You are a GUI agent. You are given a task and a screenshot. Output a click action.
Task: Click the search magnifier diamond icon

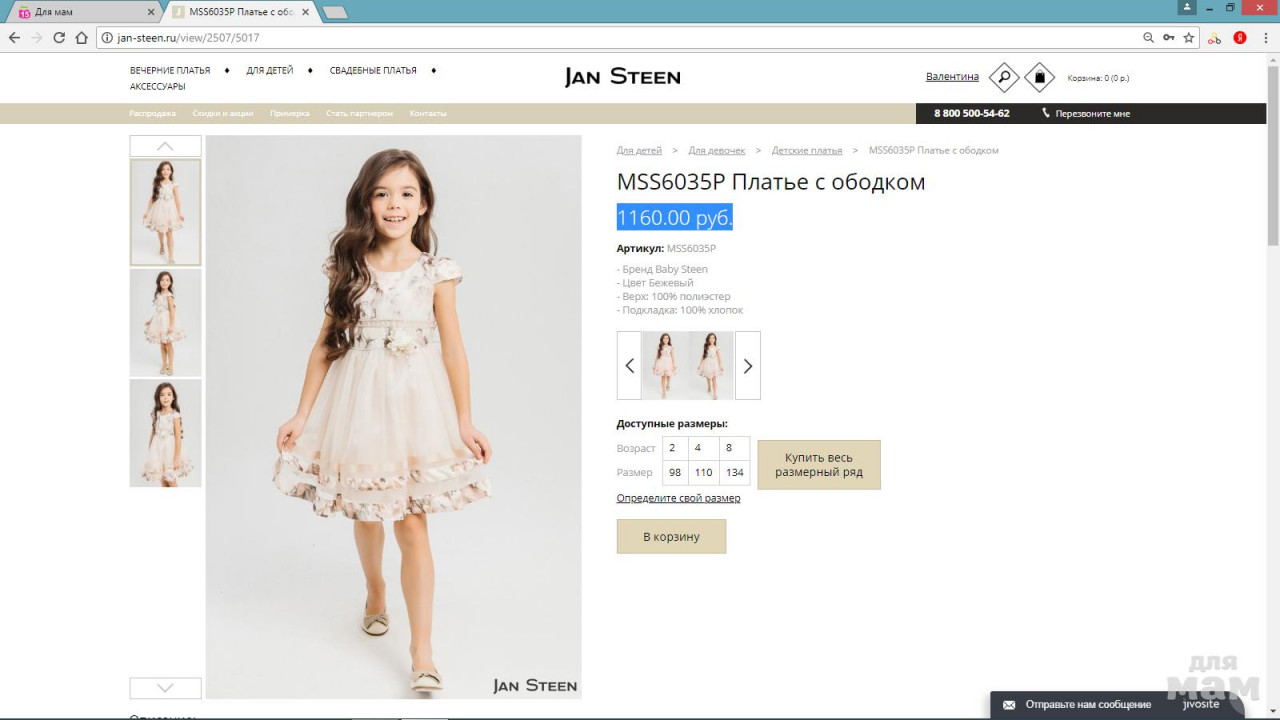coord(1004,77)
